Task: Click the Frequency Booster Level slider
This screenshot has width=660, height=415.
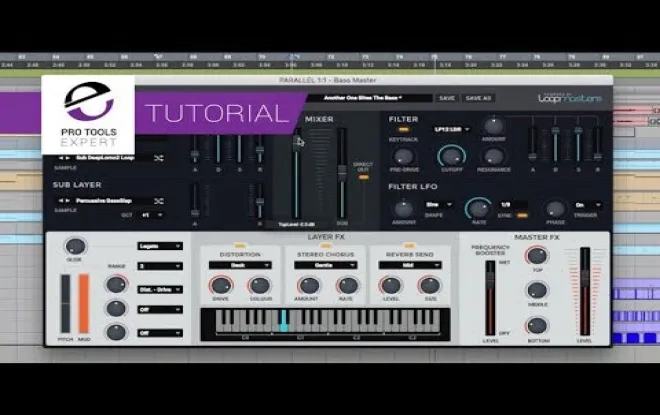Action: [490, 298]
